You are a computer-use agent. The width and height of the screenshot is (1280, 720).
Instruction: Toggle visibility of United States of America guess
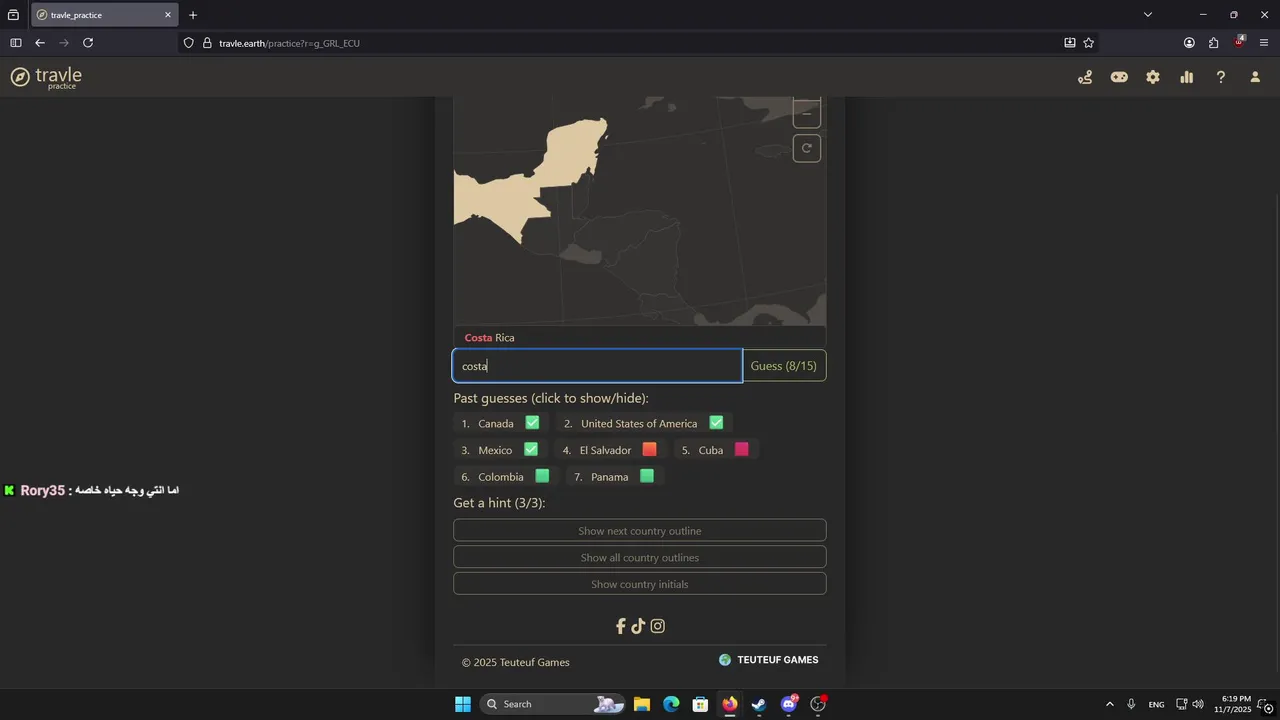(x=643, y=423)
